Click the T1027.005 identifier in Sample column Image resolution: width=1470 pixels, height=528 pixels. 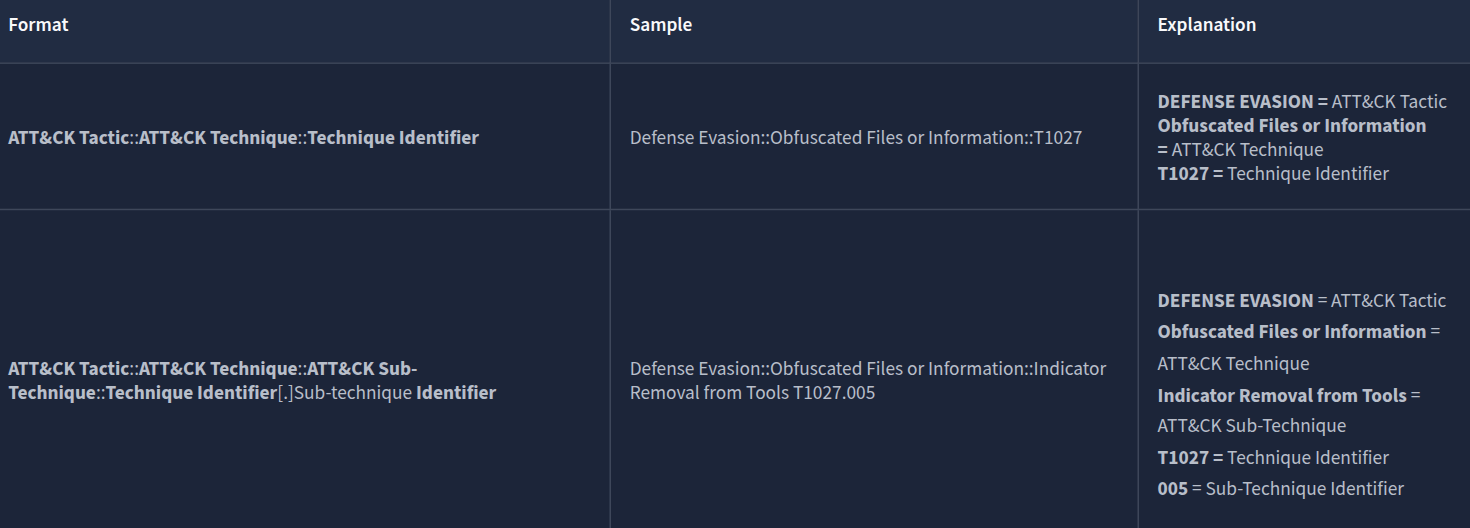(833, 393)
